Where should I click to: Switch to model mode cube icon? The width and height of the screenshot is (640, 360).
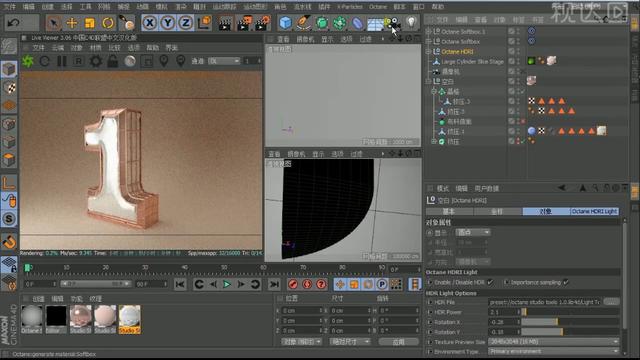click(x=9, y=69)
